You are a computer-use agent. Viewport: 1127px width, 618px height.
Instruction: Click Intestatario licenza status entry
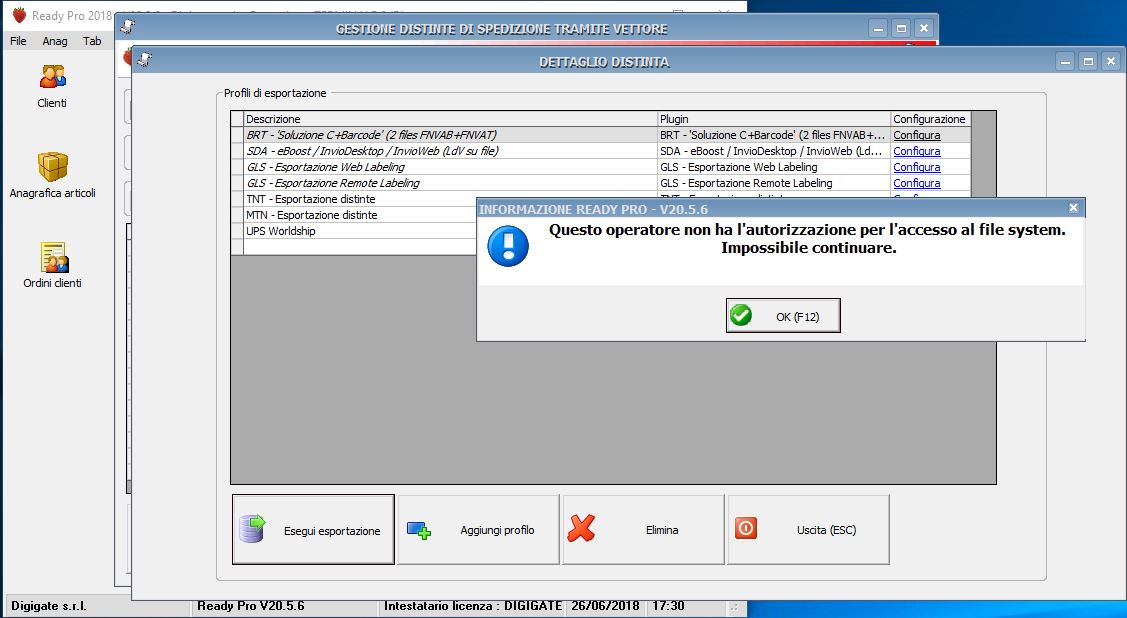click(473, 606)
